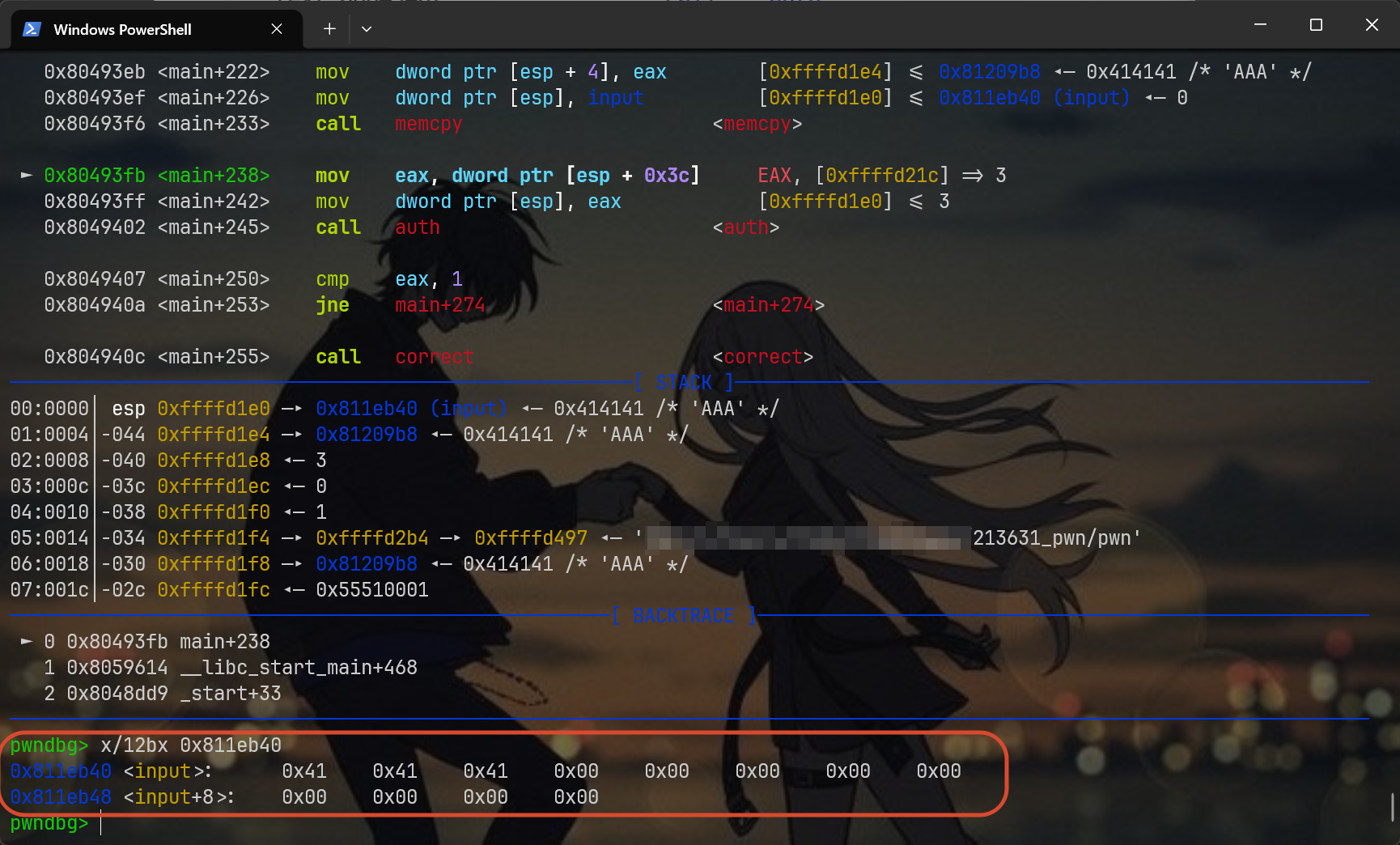Screen dimensions: 1400x845
Task: Expand the new tab profile dropdown
Action: point(367,29)
